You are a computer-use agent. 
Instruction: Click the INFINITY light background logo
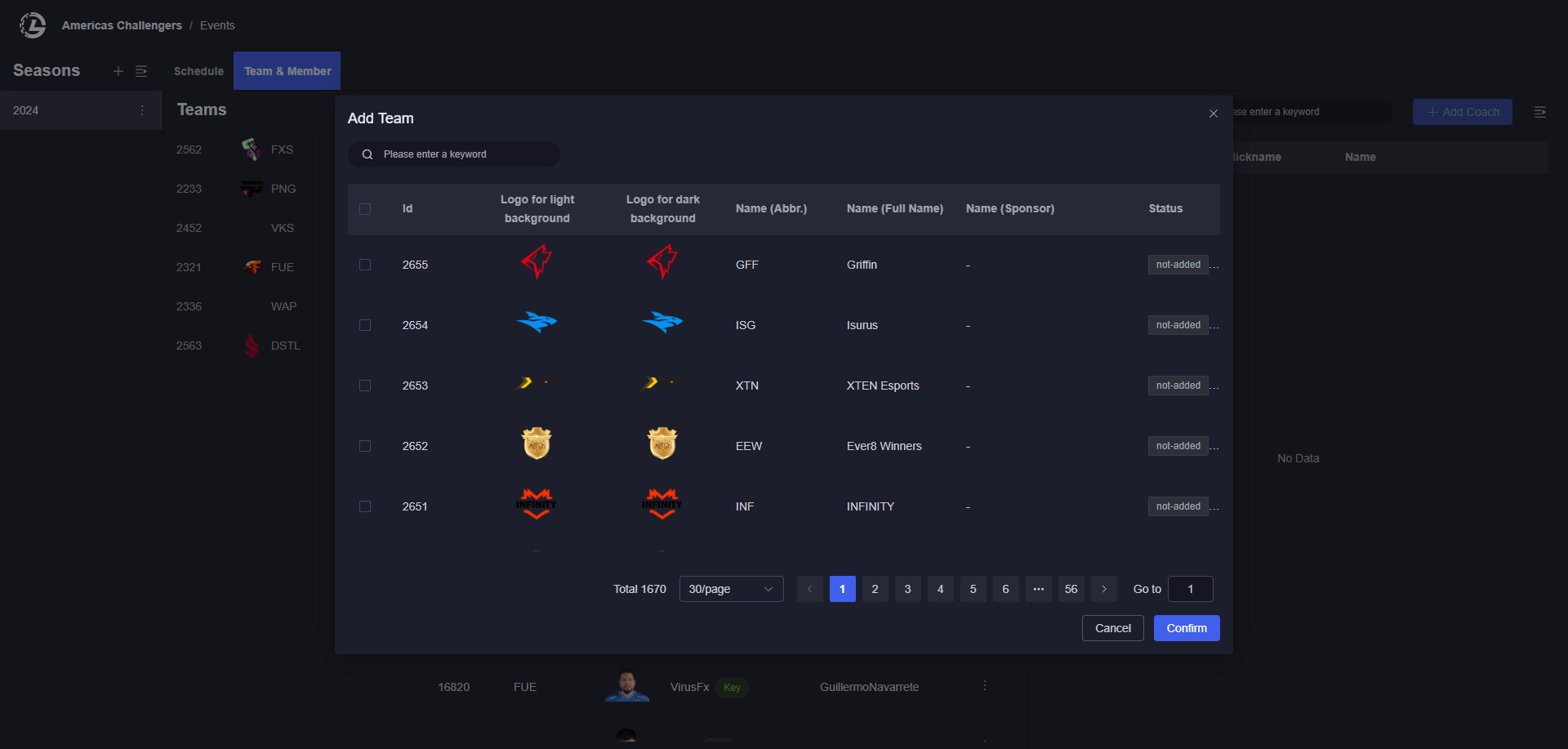pyautogui.click(x=537, y=505)
